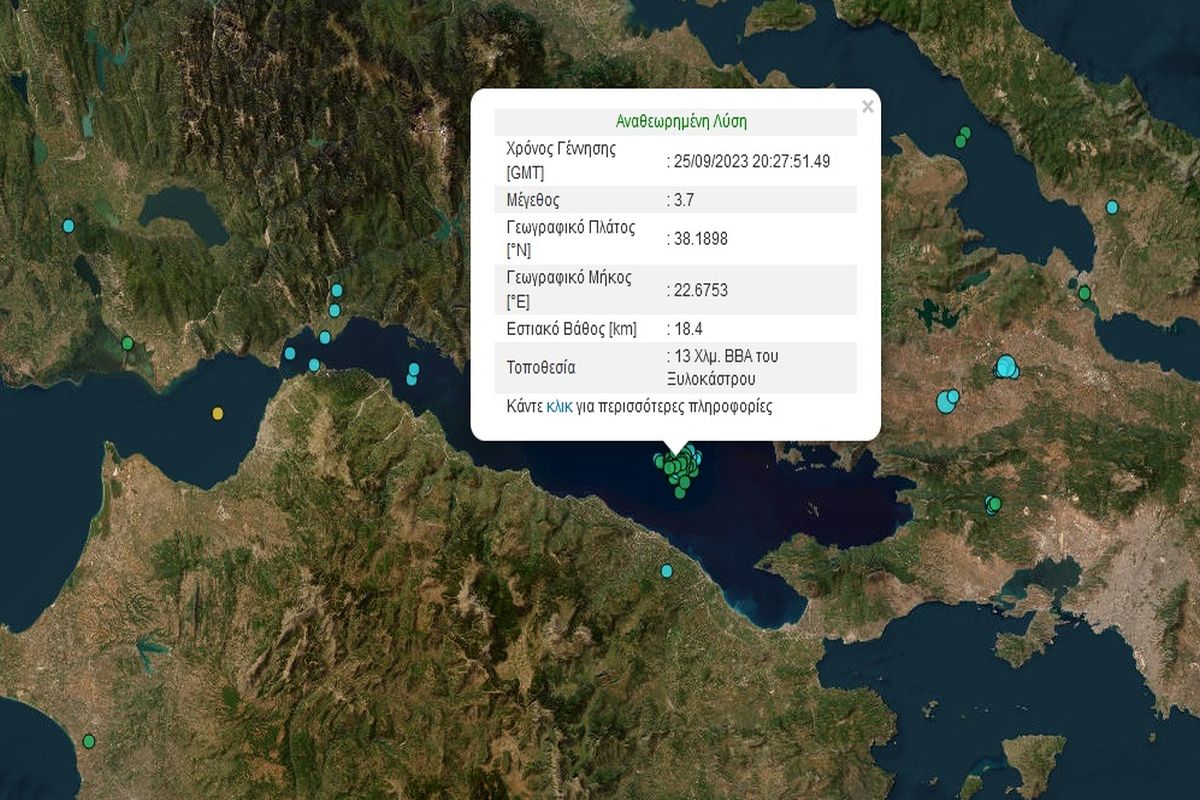Select green marker on the narrow strait at right
Image resolution: width=1200 pixels, height=800 pixels.
[x=1084, y=293]
